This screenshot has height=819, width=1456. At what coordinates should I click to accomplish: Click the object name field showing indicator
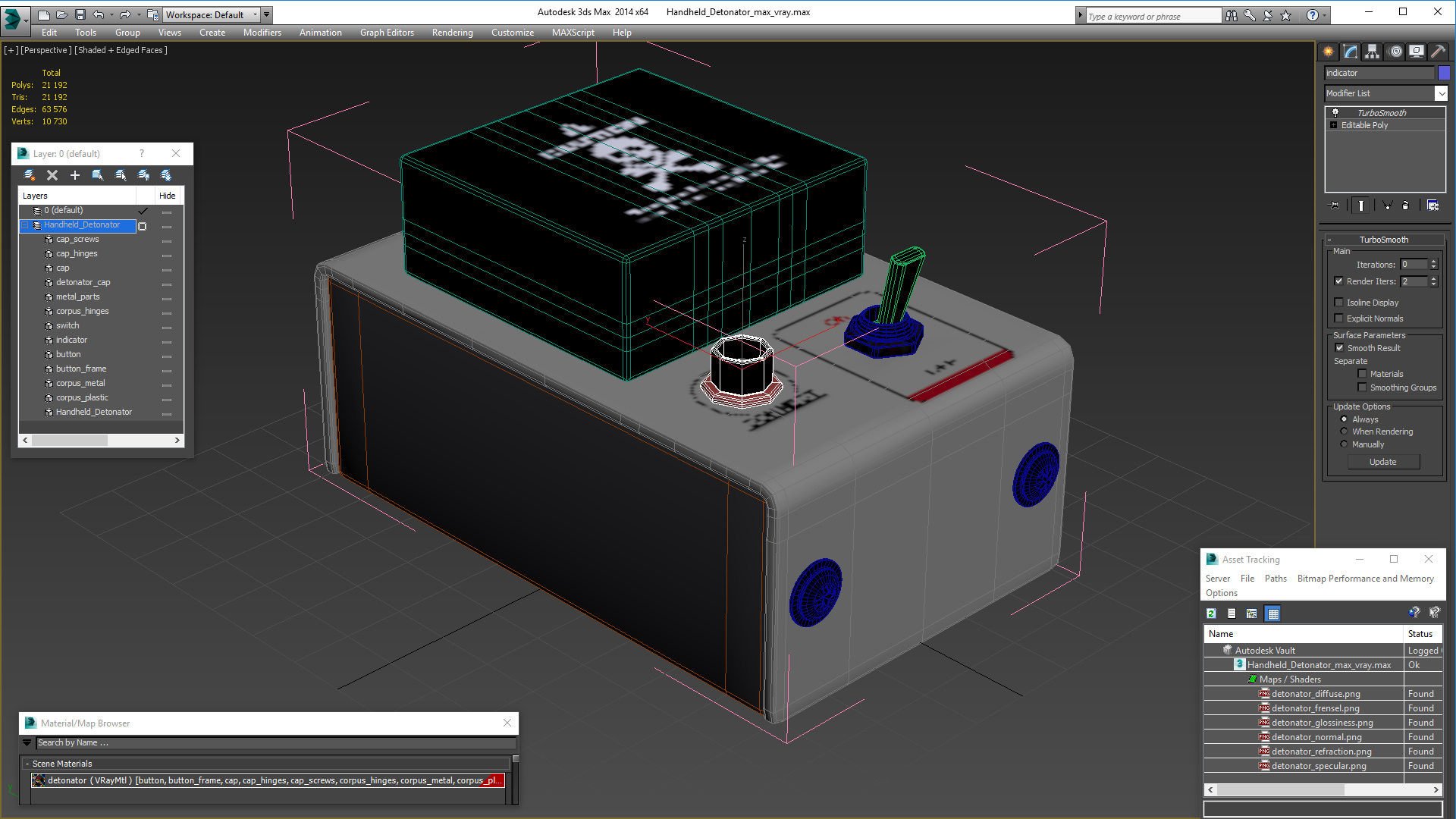click(1379, 73)
